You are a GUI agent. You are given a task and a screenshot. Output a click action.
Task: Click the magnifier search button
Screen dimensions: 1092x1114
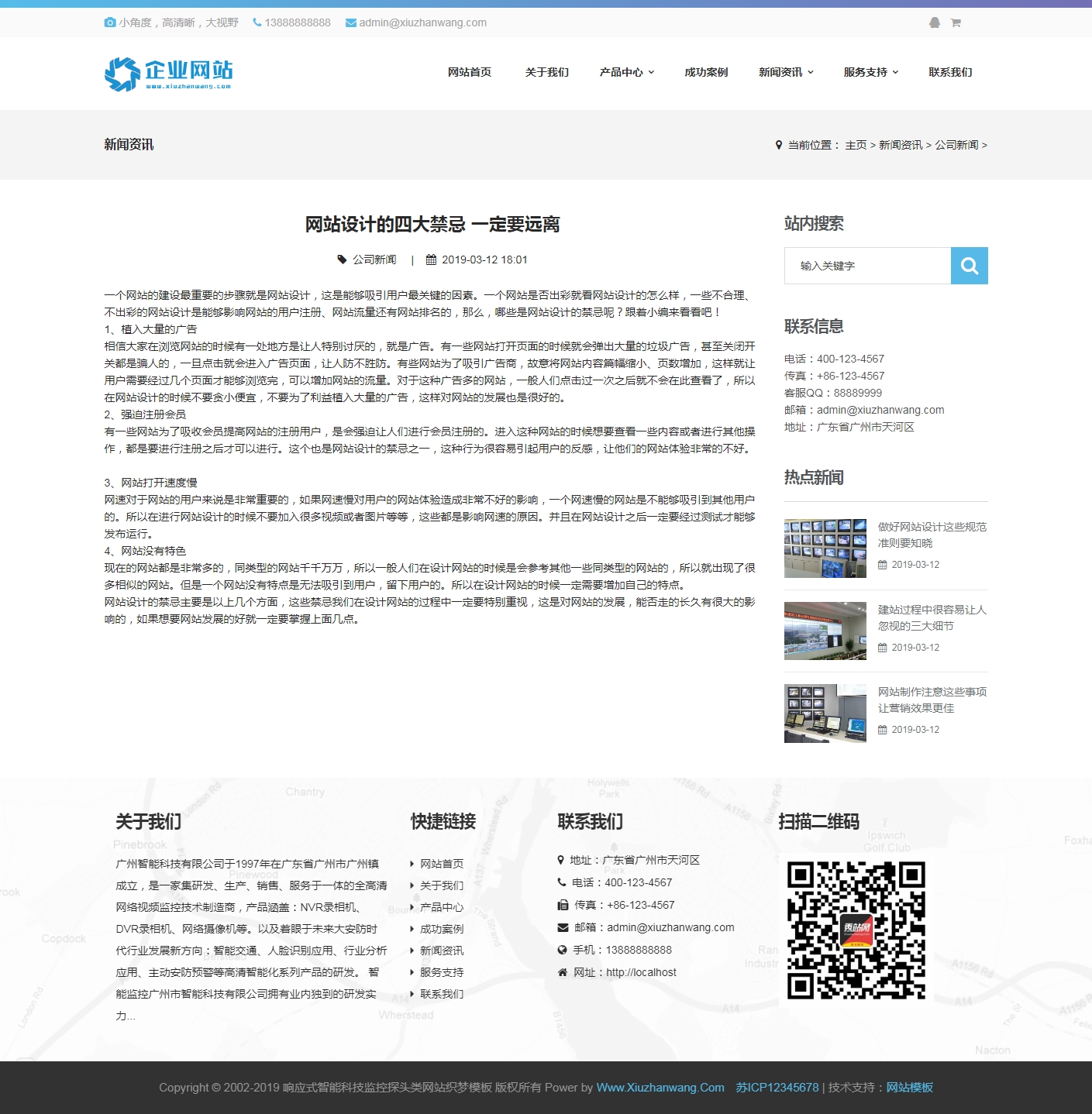point(969,266)
